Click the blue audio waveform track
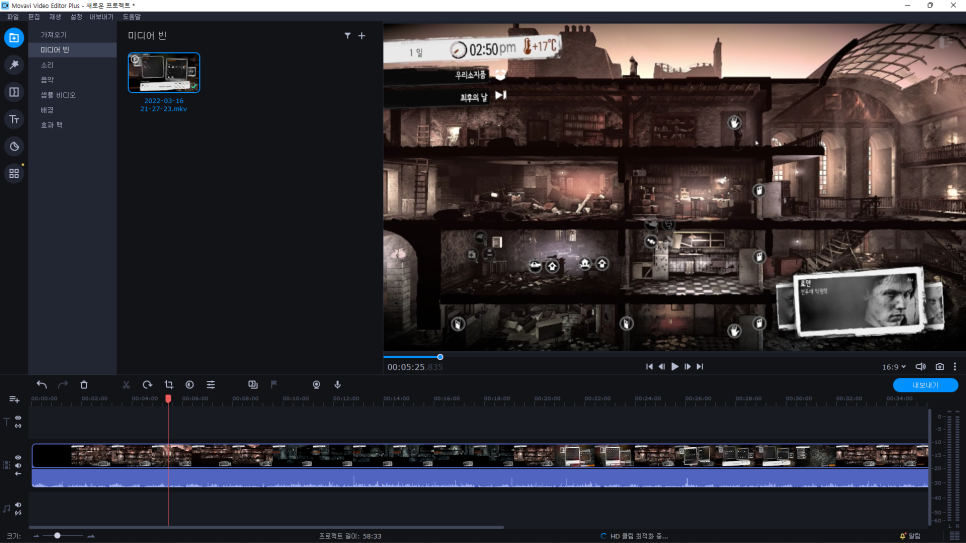966x543 pixels. tap(480, 478)
